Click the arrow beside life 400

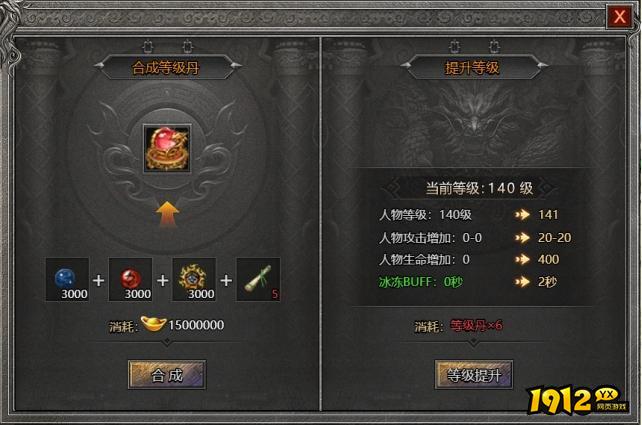pos(522,259)
